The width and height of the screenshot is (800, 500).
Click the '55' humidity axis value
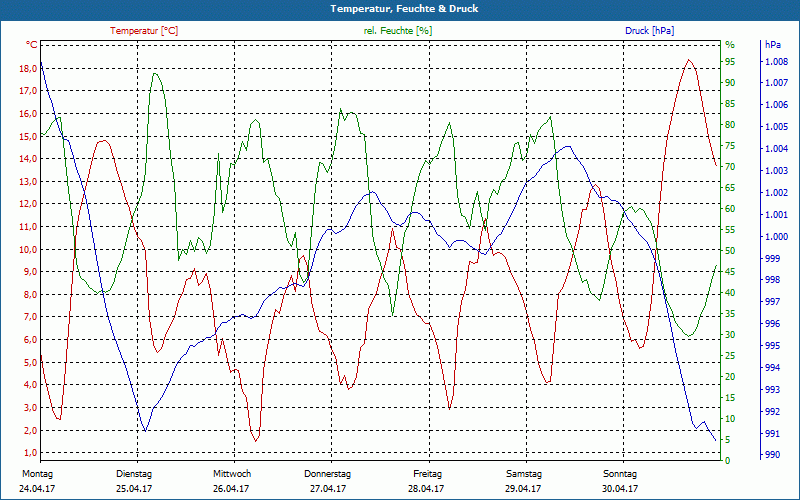pyautogui.click(x=730, y=230)
